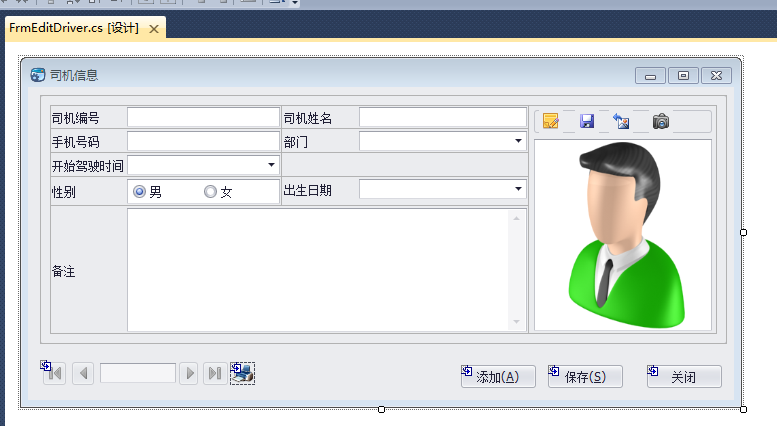Click the driver avatar picture
The image size is (777, 426).
pyautogui.click(x=623, y=235)
